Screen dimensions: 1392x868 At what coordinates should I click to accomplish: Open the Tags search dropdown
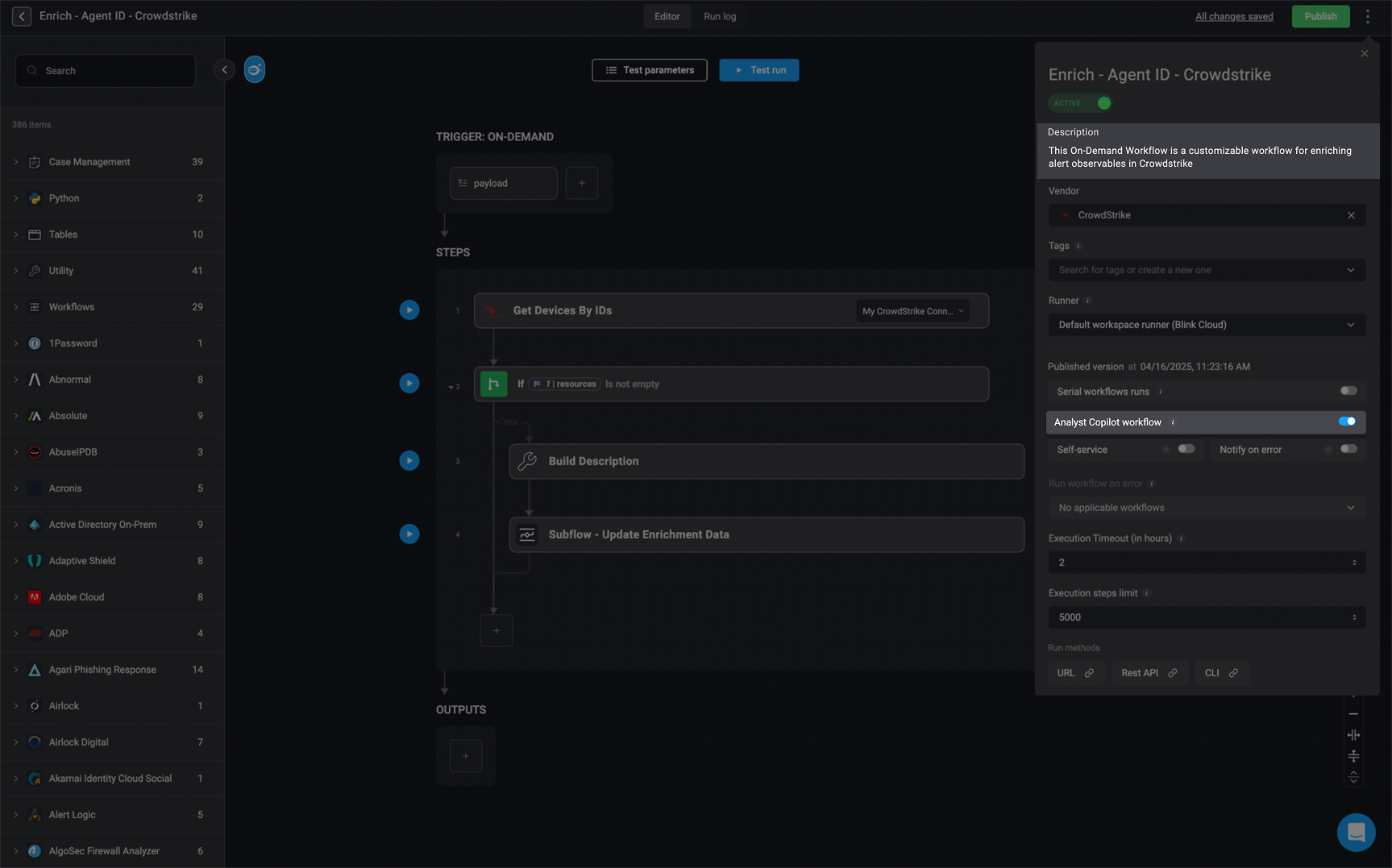pyautogui.click(x=1207, y=270)
